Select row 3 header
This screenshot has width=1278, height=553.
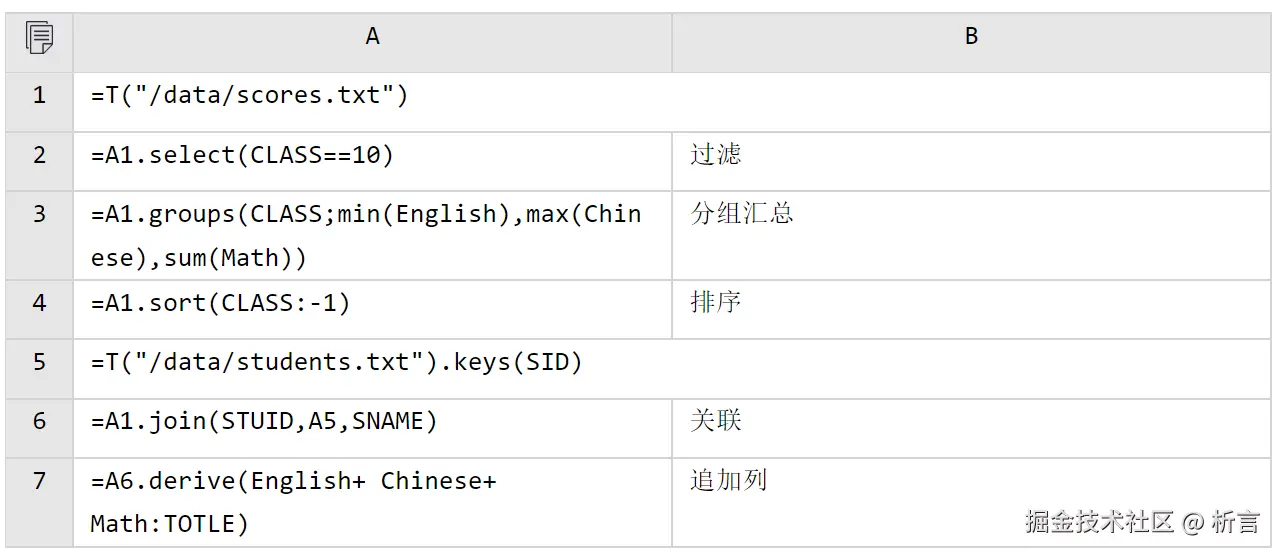pyautogui.click(x=39, y=233)
